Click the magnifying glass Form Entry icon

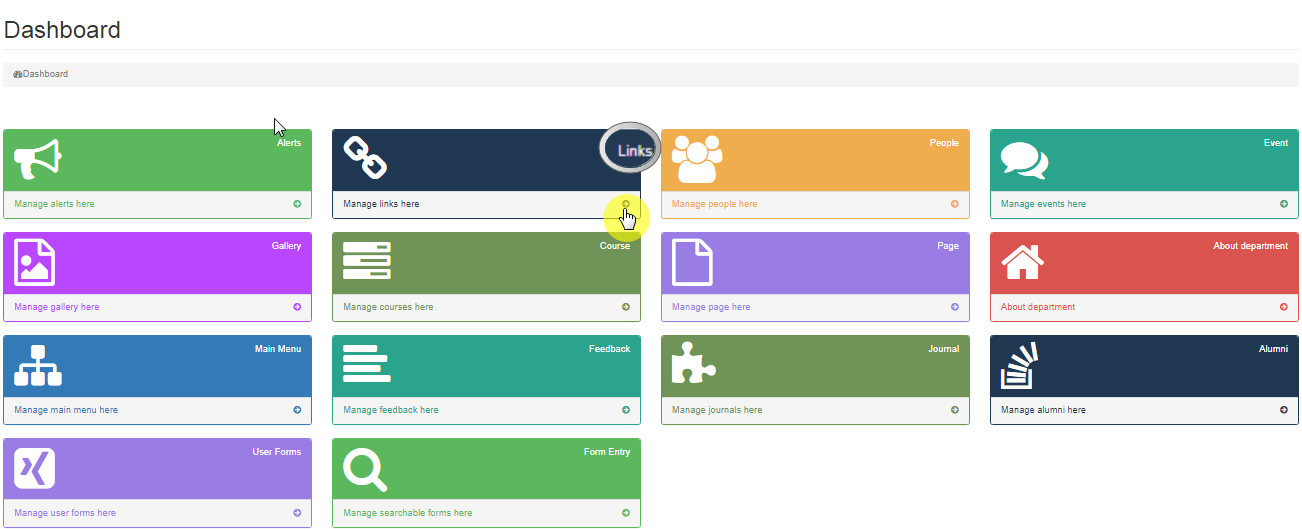[365, 469]
